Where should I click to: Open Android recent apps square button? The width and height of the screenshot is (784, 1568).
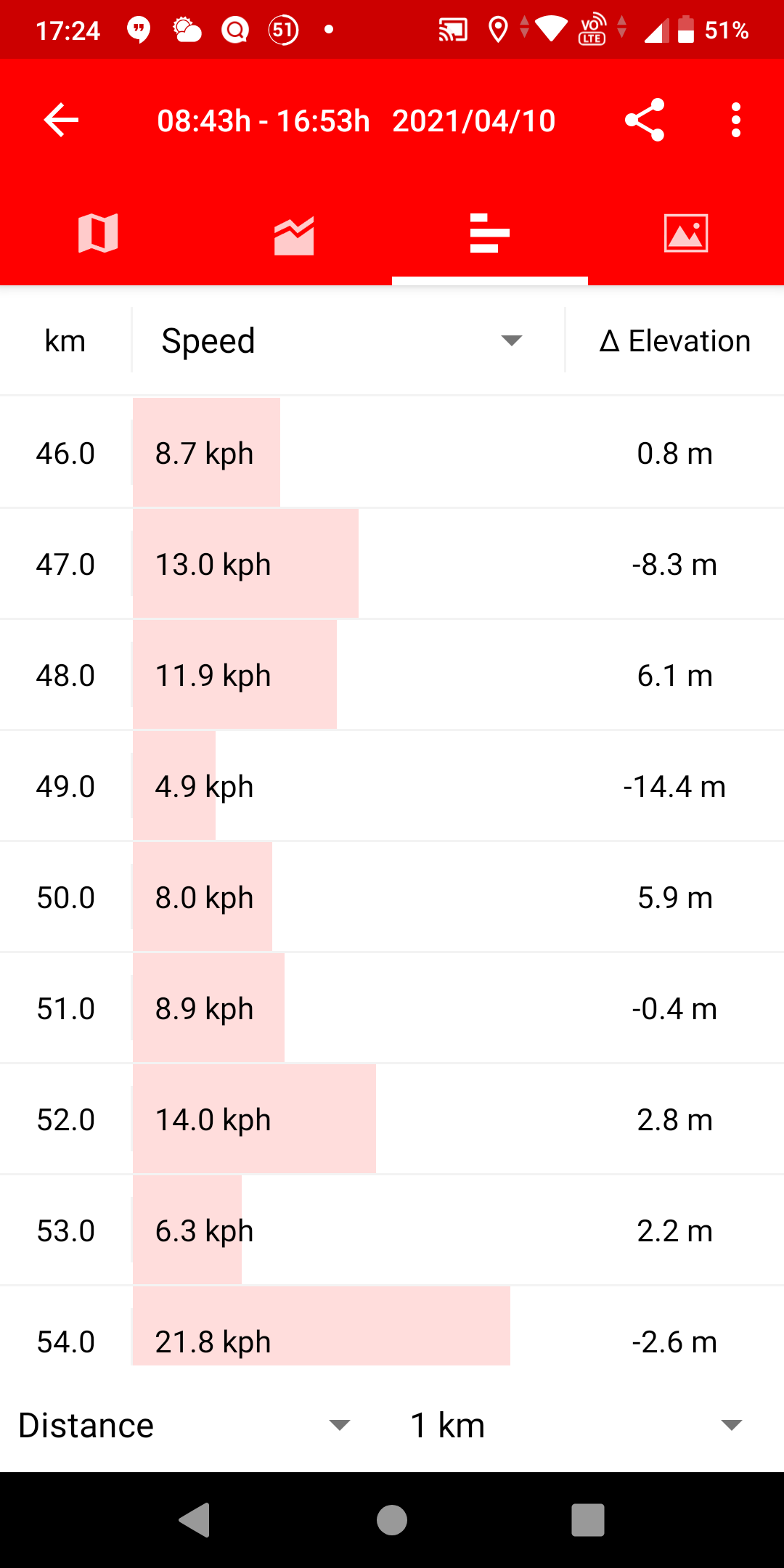click(588, 1520)
